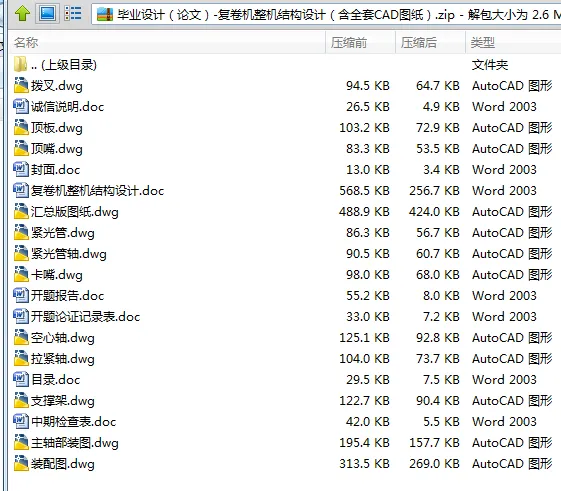
Task: Select file name 汇总版图纸.dwg
Action: (74, 212)
